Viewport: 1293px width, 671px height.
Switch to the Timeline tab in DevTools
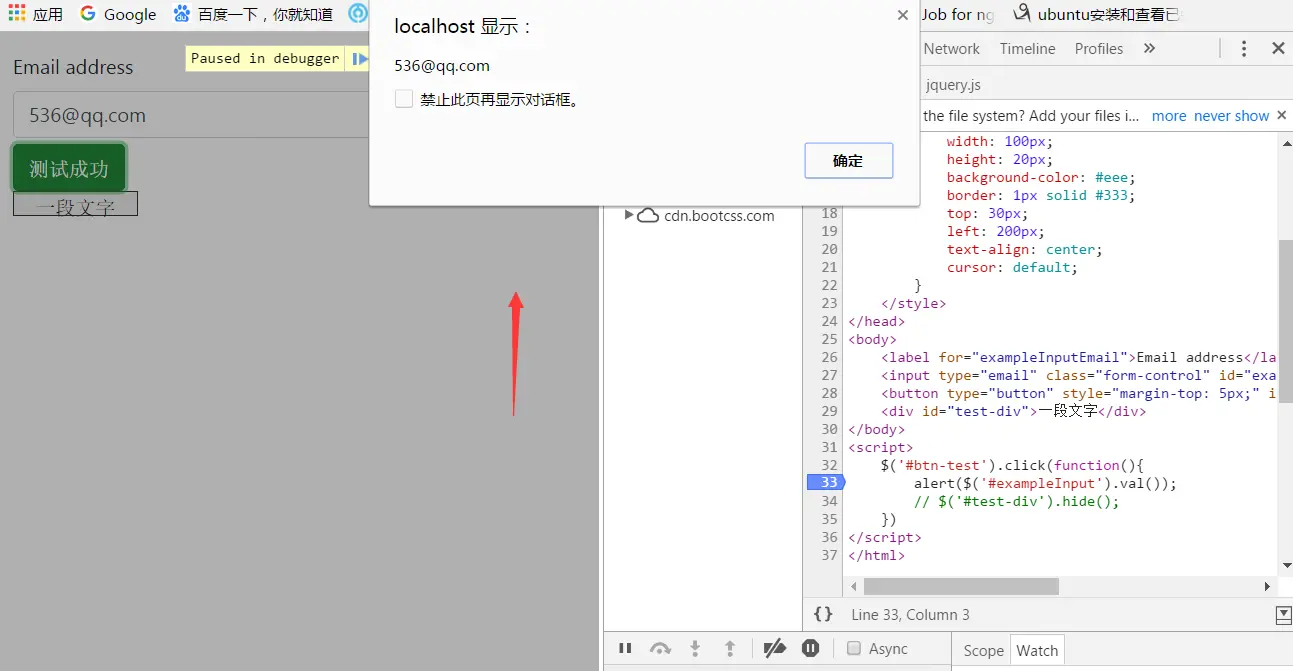[x=1027, y=48]
